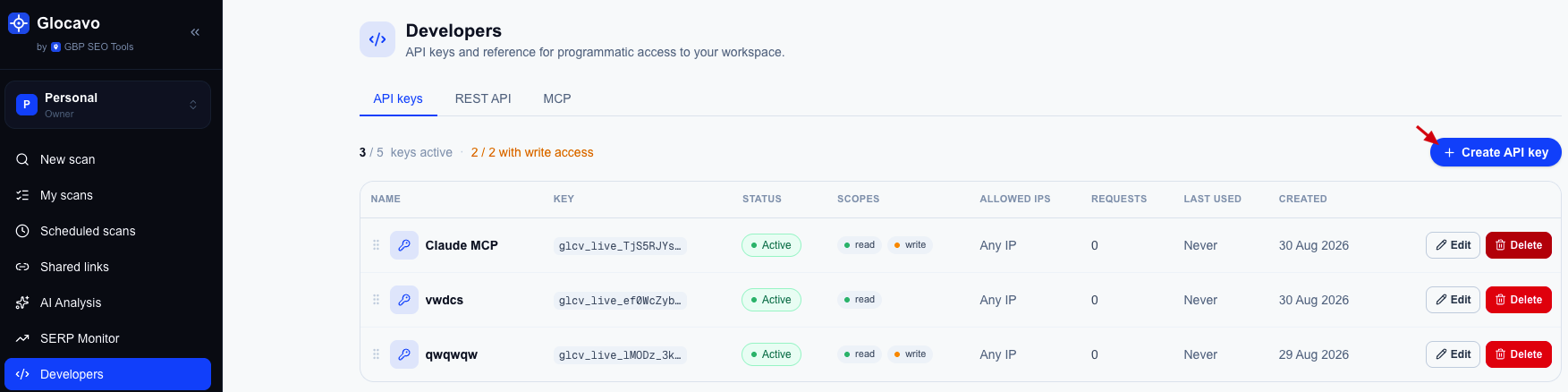Open Scheduled scans page
The width and height of the screenshot is (1568, 392).
point(108,231)
